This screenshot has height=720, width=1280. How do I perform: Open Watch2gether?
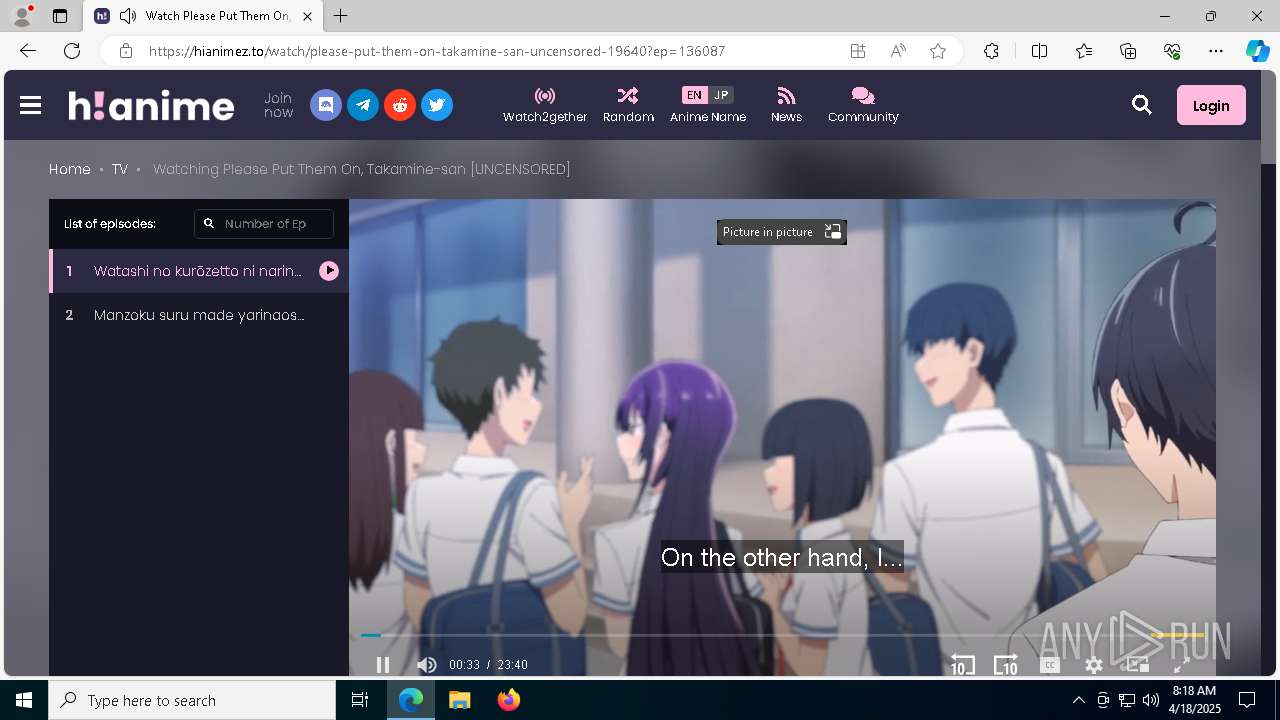[545, 105]
